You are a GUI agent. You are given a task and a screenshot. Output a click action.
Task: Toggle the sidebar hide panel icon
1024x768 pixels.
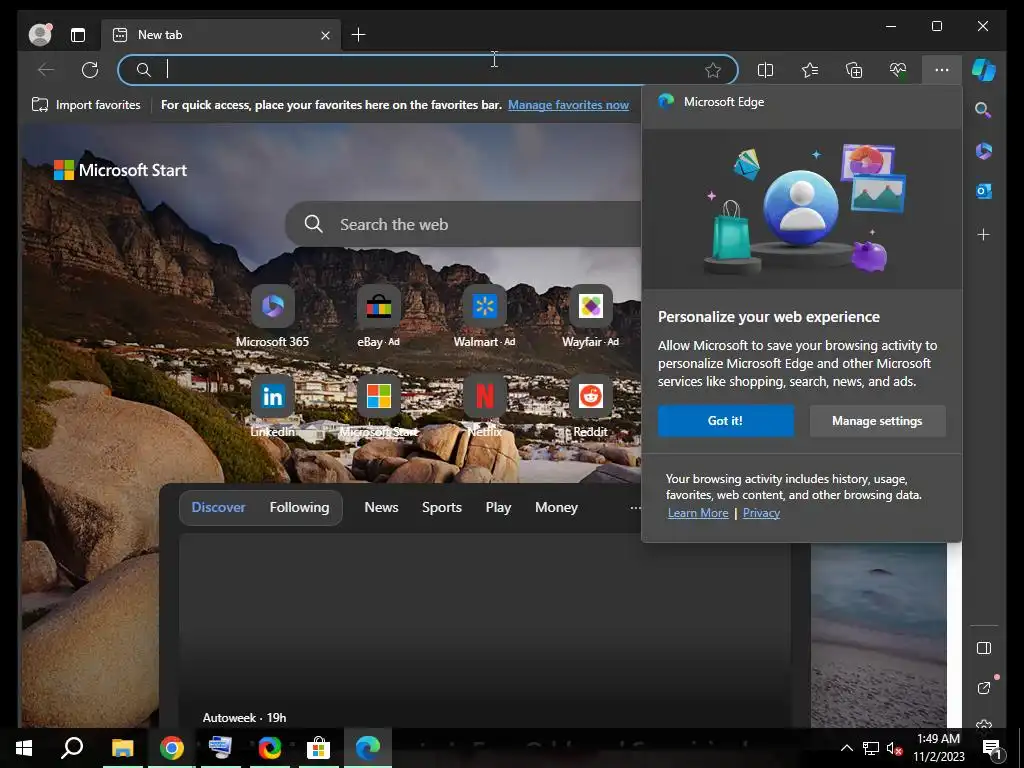pyautogui.click(x=984, y=648)
